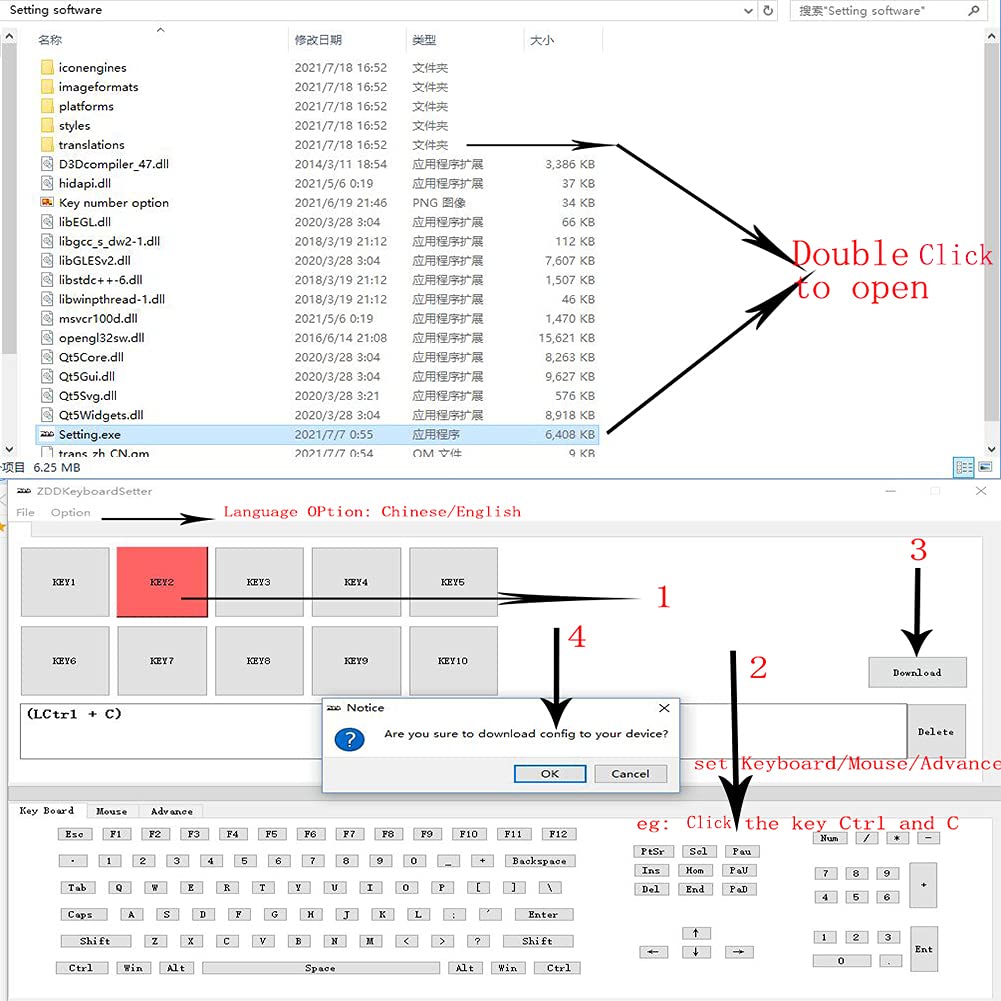Switch Explorer to large icons view
The width and height of the screenshot is (1001, 1001).
(985, 467)
